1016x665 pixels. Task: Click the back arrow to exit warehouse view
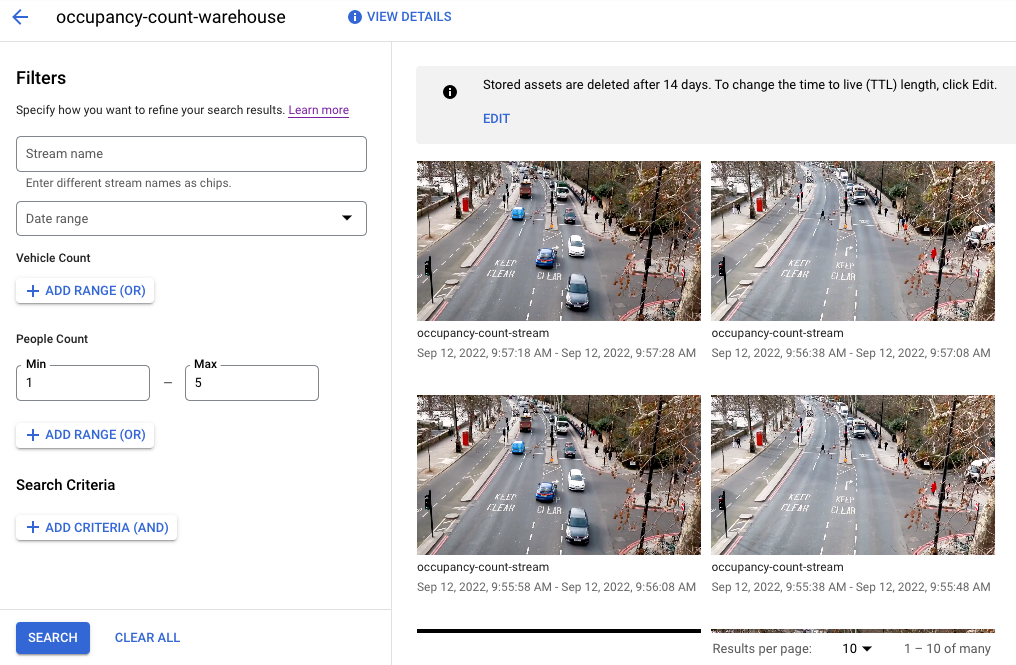pos(20,17)
